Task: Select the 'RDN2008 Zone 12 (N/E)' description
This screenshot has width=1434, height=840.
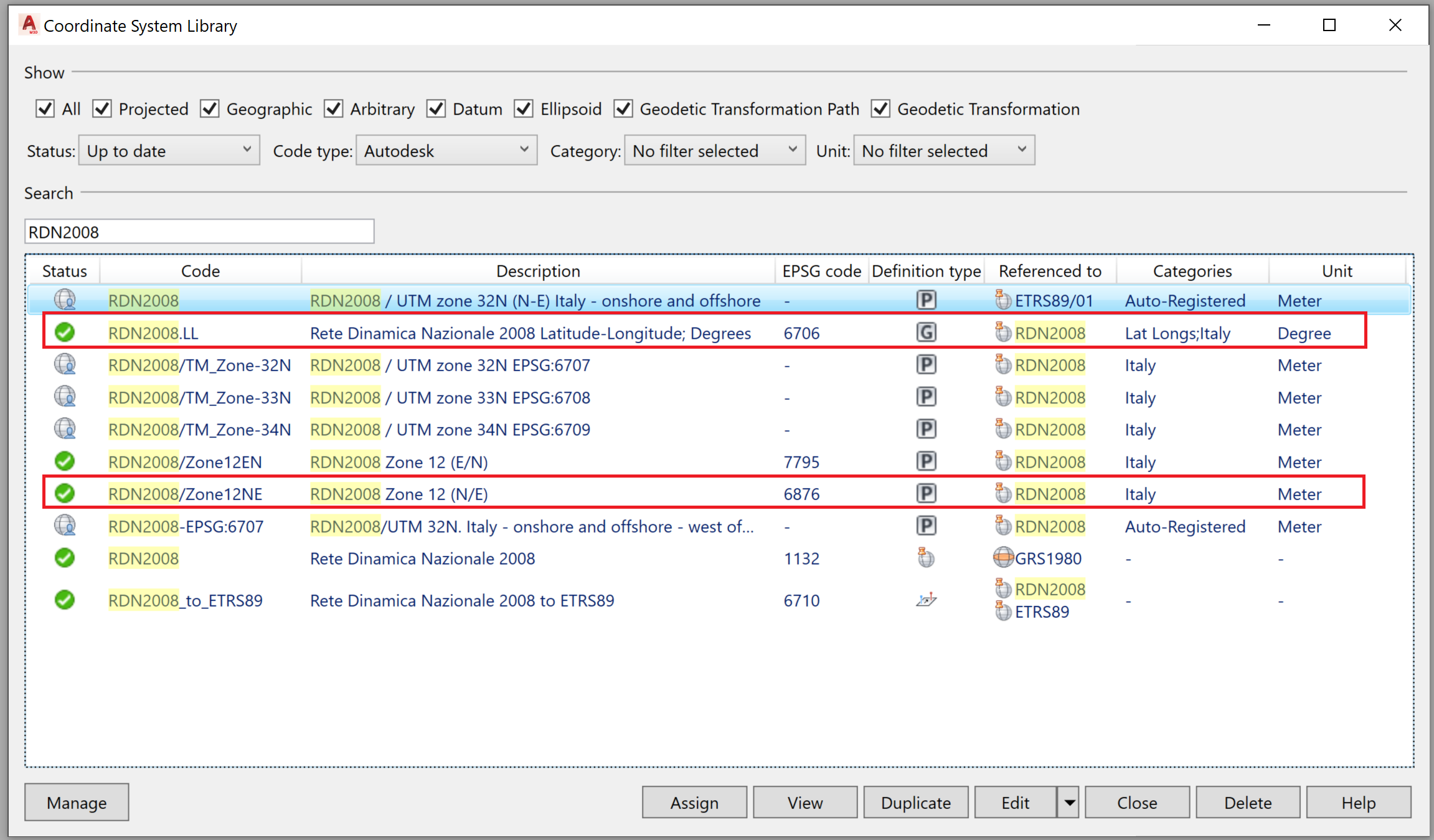Action: coord(399,494)
